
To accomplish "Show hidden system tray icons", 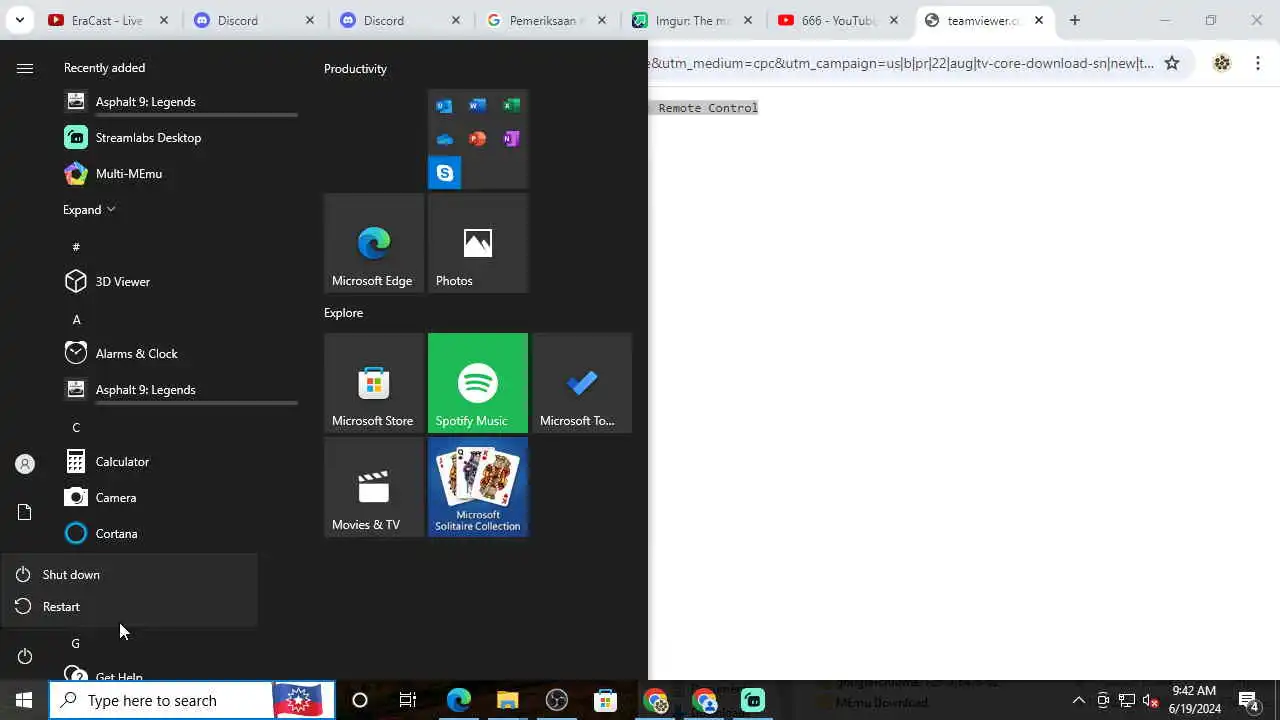I will (1078, 700).
